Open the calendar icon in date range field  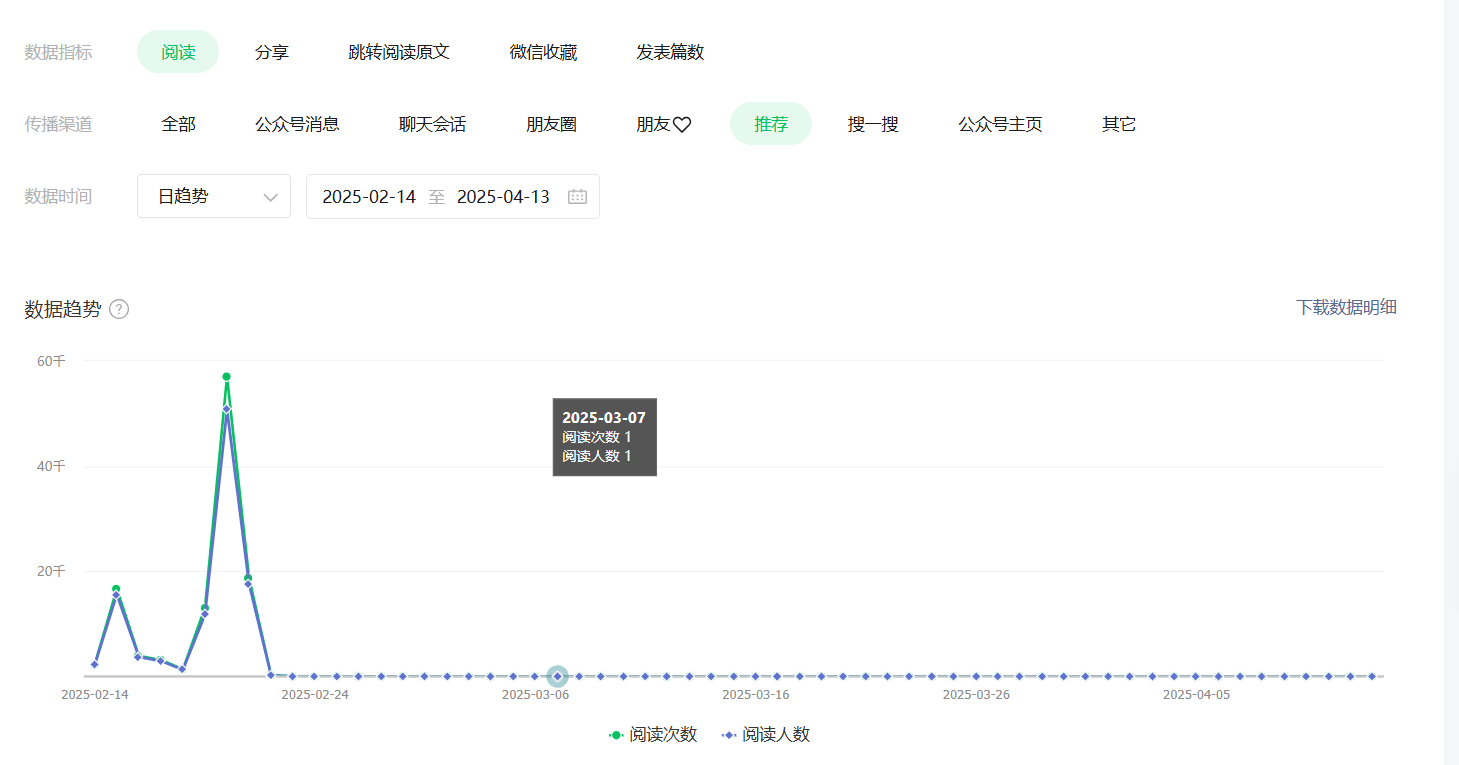click(577, 197)
